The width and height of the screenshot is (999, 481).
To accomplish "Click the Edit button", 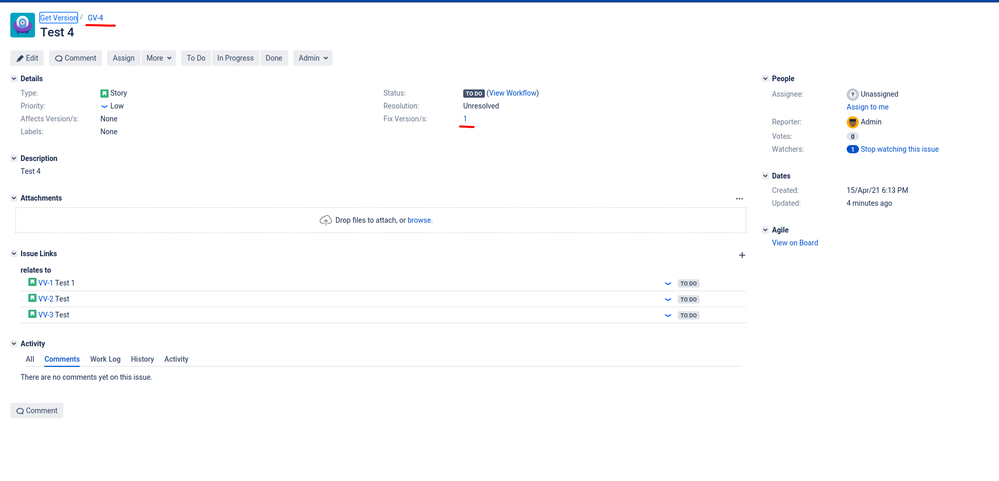I will pos(27,58).
